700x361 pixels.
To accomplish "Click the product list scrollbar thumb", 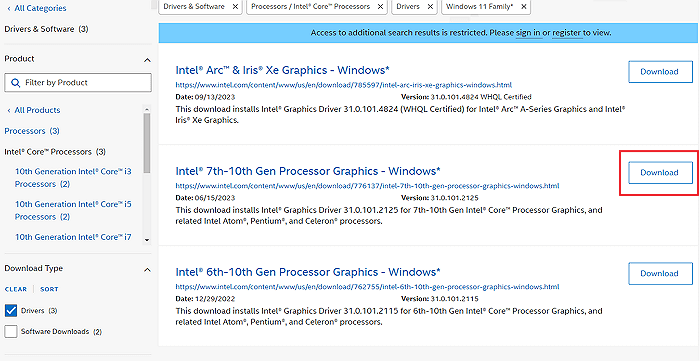I will 147,143.
